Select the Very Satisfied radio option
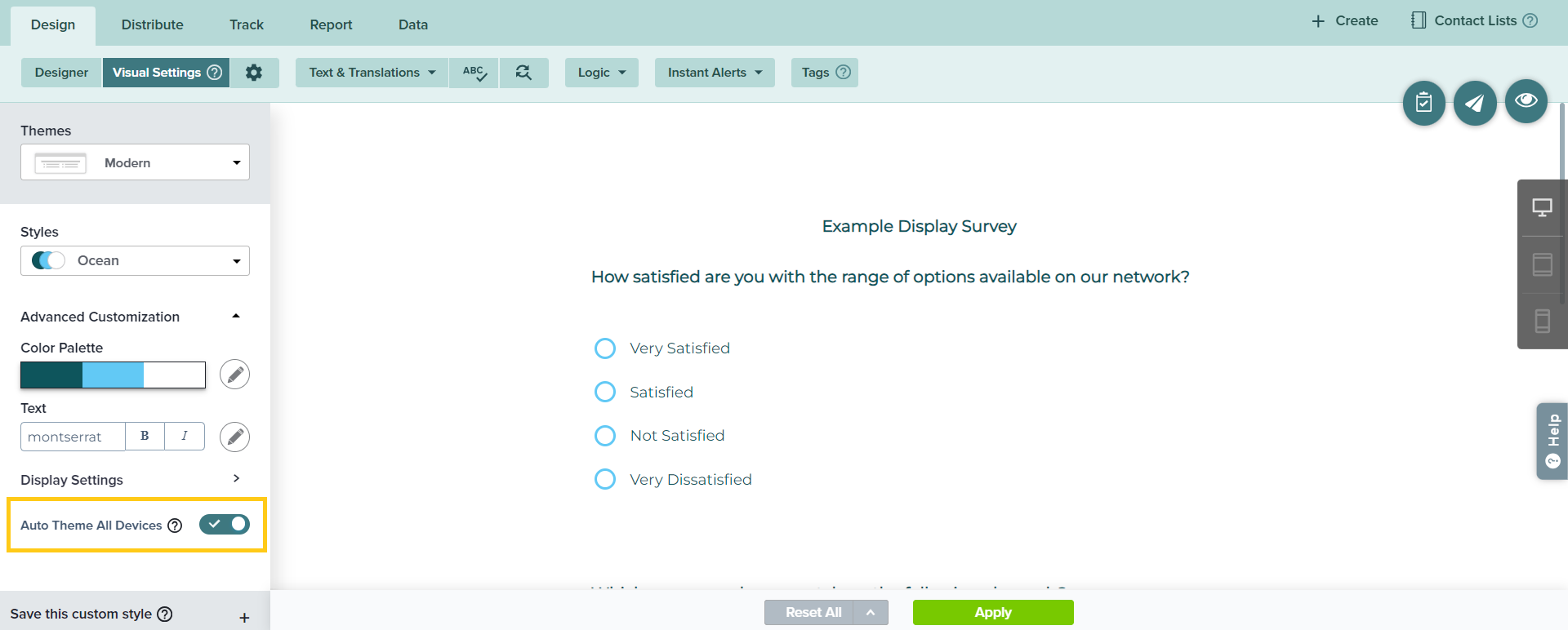 click(605, 348)
